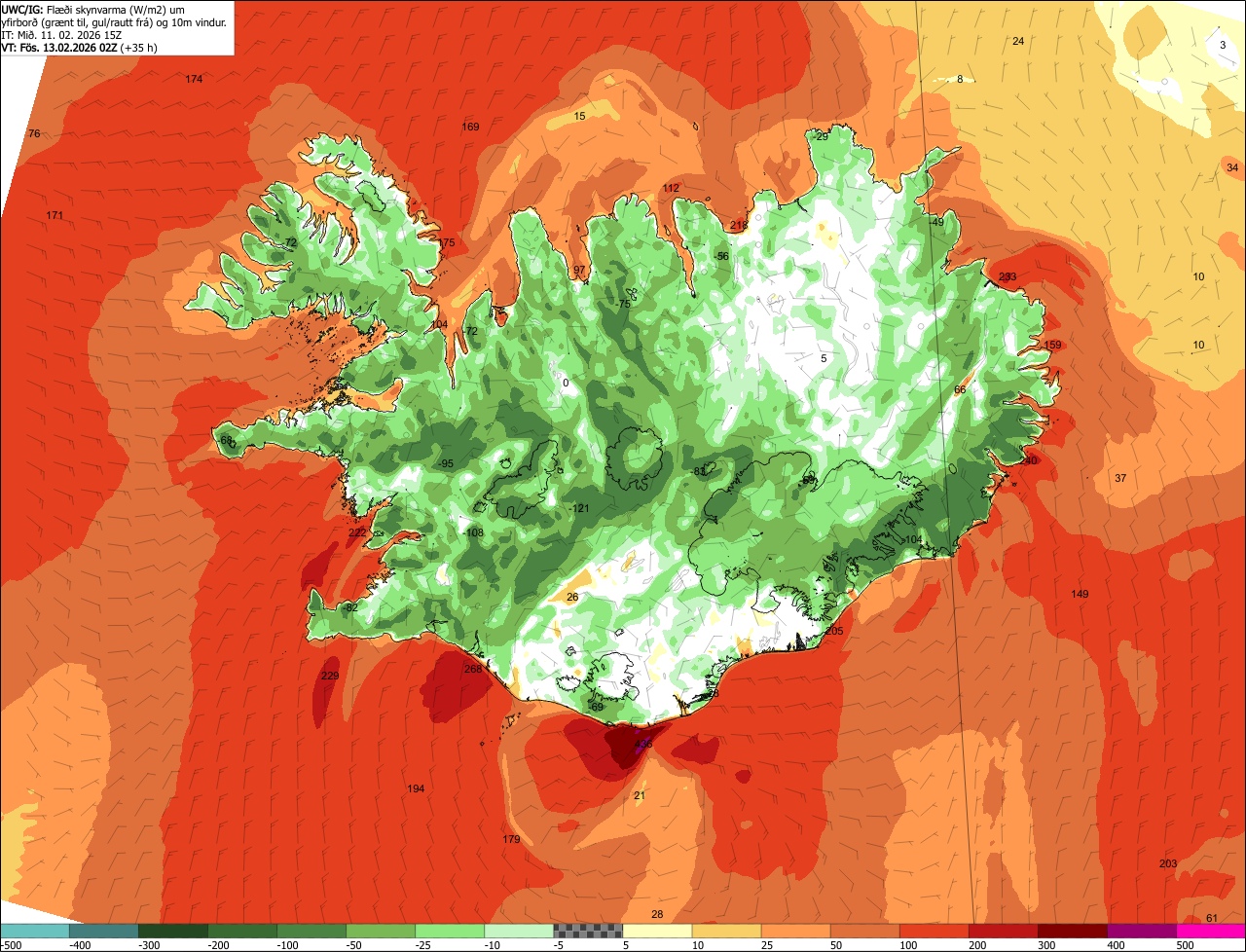Pick the red-orange 100 to 200 legend swatch

coord(933,931)
